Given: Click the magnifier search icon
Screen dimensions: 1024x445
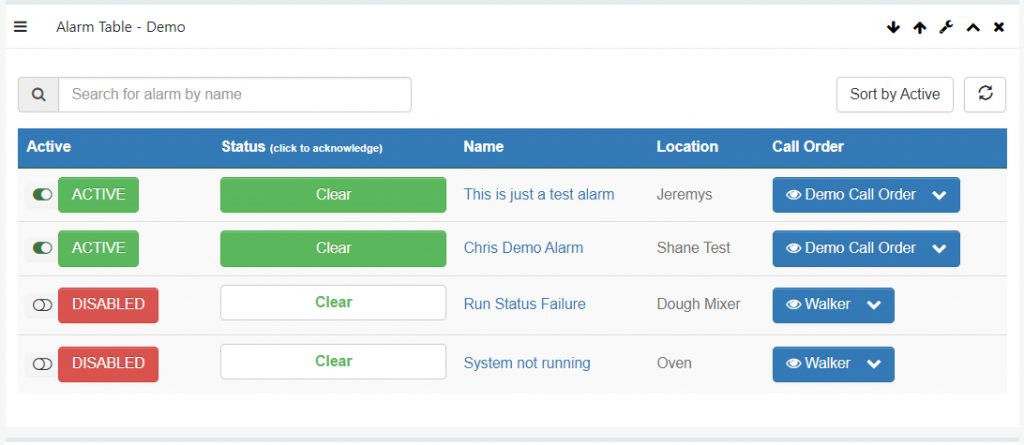Looking at the screenshot, I should [39, 95].
